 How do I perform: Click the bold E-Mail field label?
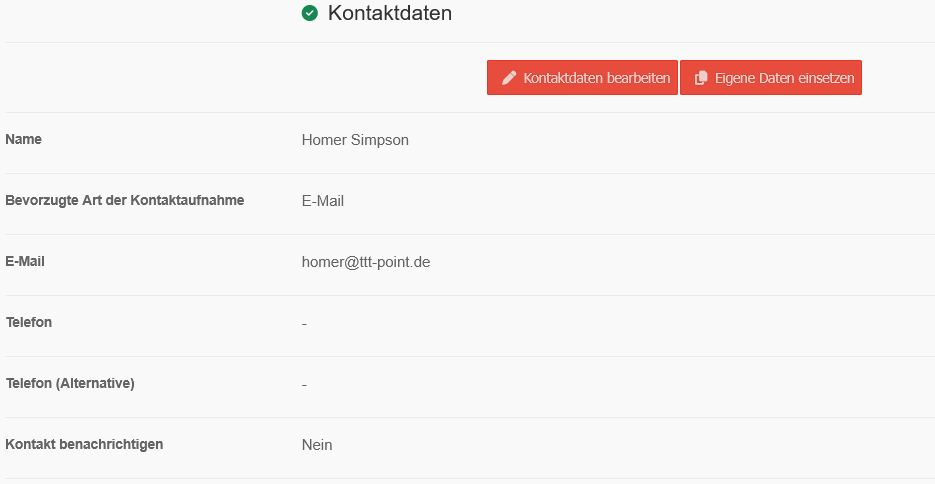point(25,261)
